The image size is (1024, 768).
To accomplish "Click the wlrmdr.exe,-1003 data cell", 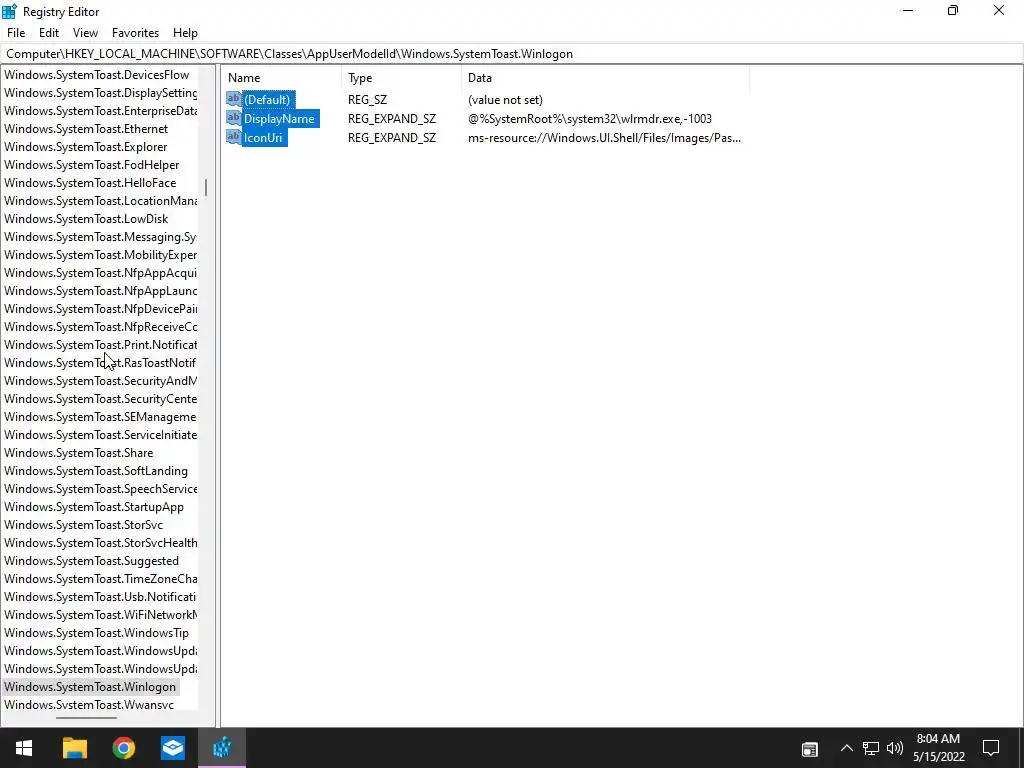I will click(590, 118).
